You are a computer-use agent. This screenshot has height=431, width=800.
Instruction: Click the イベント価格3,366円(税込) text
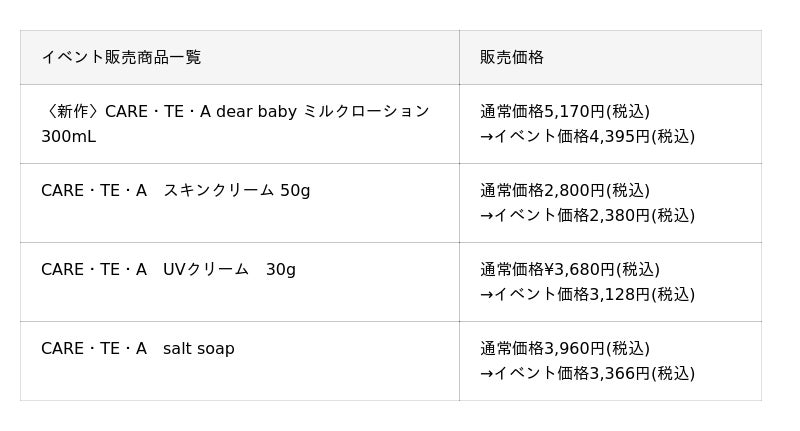594,373
